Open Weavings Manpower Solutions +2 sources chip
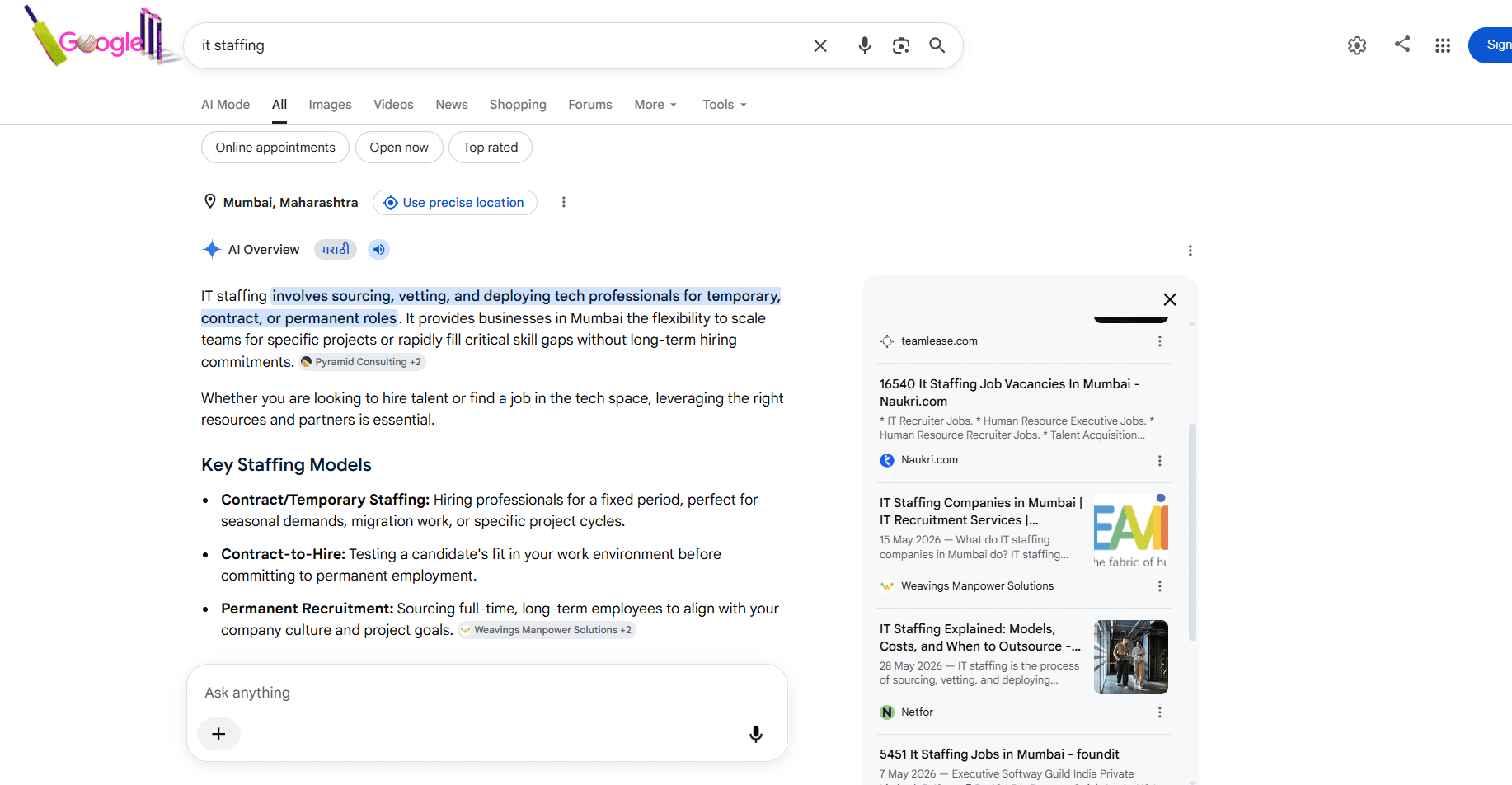 coord(547,630)
